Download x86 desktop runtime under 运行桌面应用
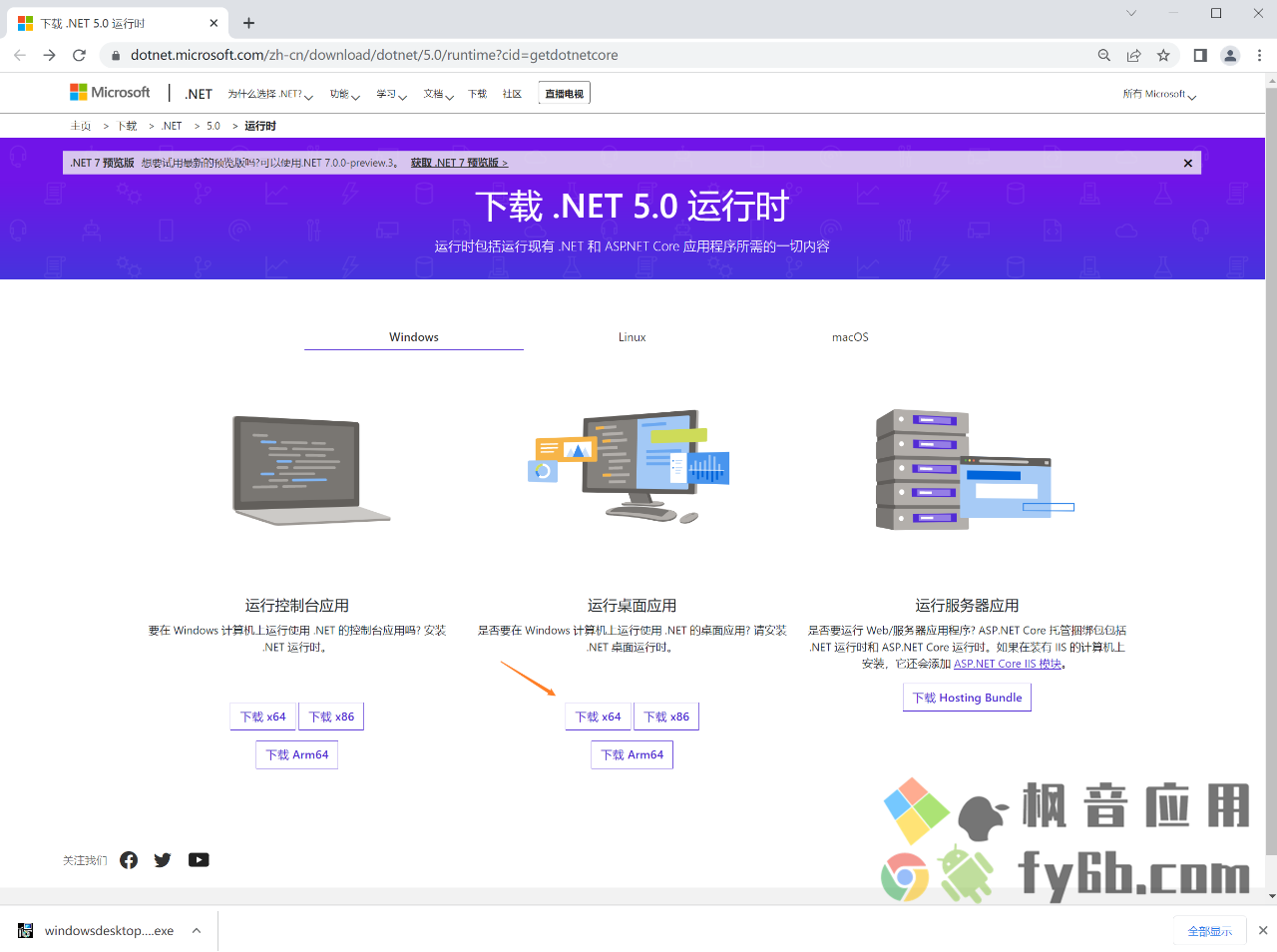The image size is (1277, 952). tap(666, 716)
